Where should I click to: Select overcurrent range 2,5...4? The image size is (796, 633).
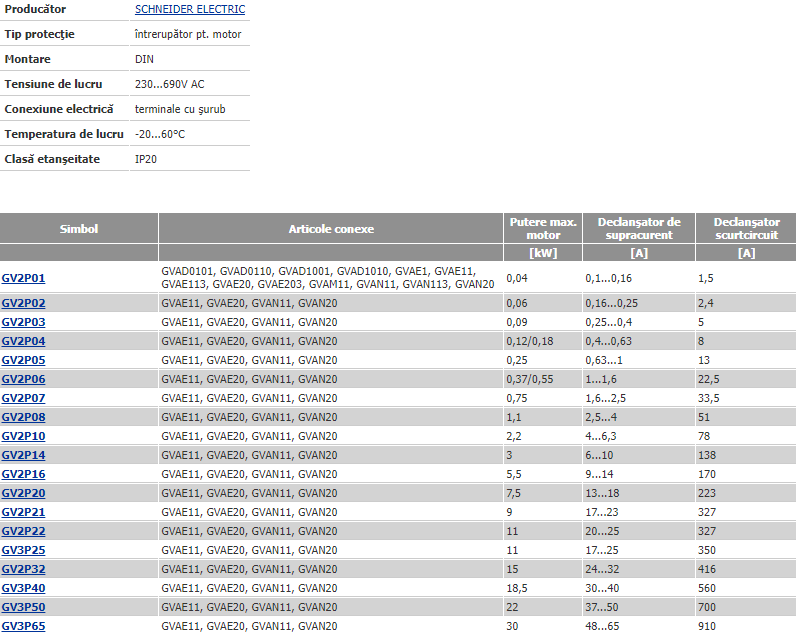tap(601, 417)
